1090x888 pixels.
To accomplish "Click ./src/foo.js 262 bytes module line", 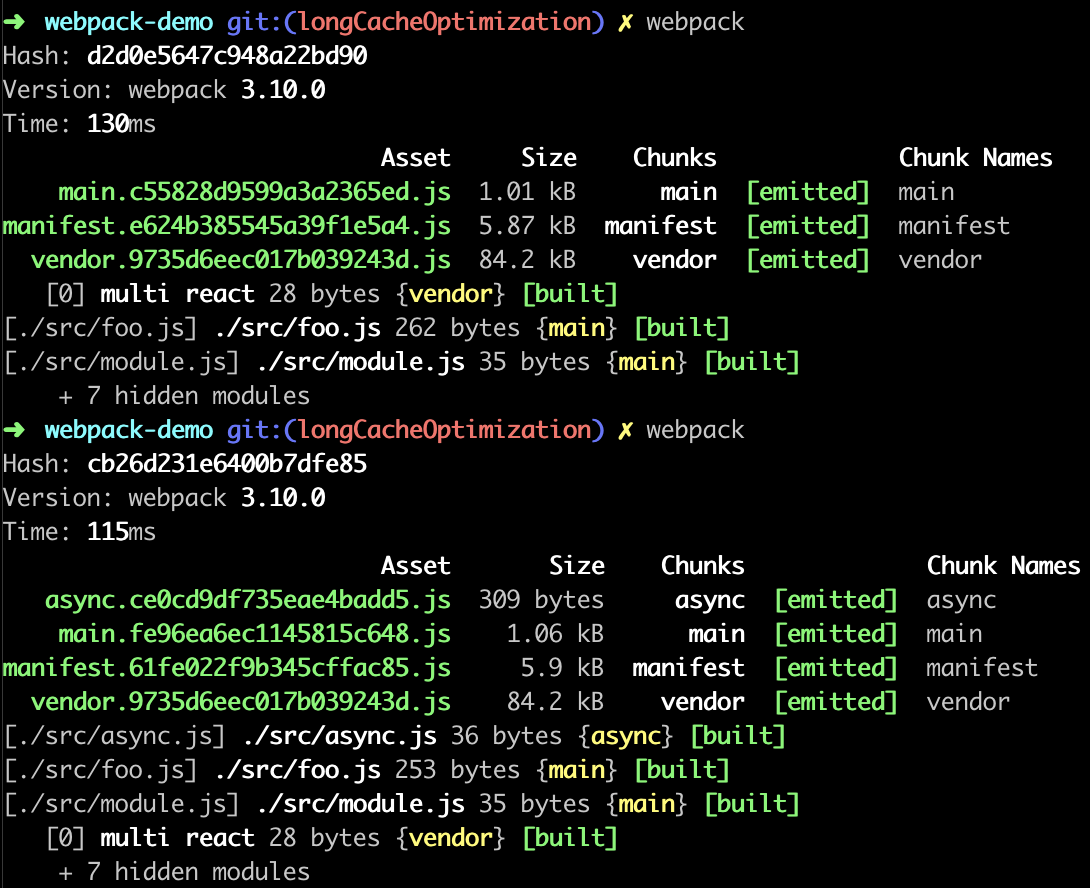I will click(x=367, y=328).
